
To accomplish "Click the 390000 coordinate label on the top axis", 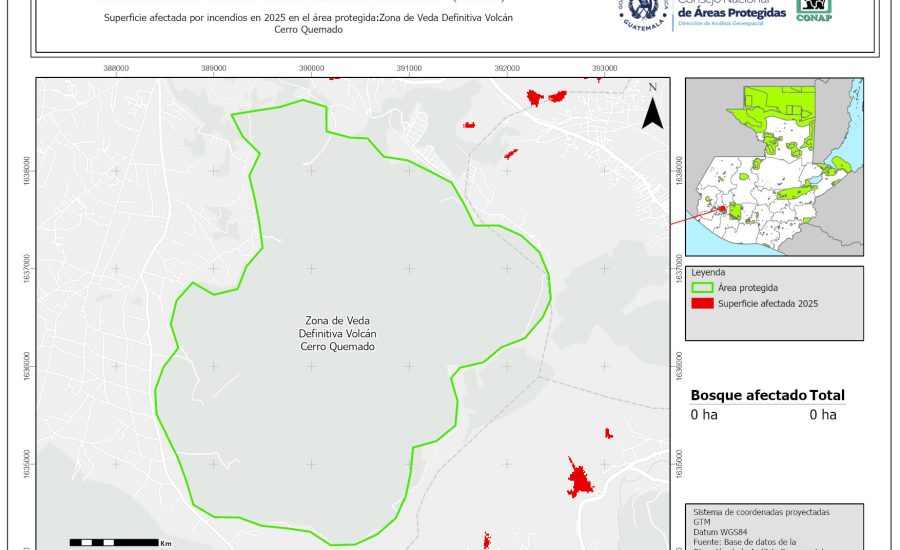I will [311, 68].
